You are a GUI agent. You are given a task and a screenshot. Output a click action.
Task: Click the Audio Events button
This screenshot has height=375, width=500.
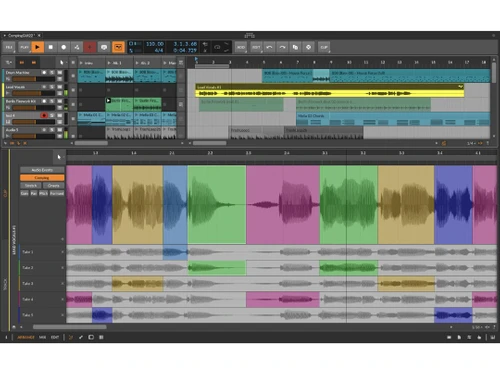42,170
